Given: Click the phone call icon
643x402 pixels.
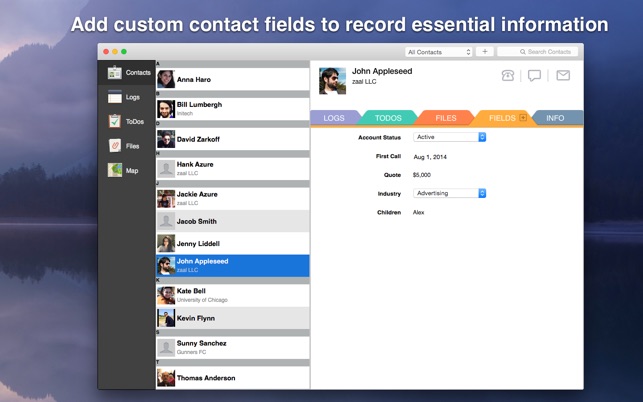Looking at the screenshot, I should [x=508, y=75].
